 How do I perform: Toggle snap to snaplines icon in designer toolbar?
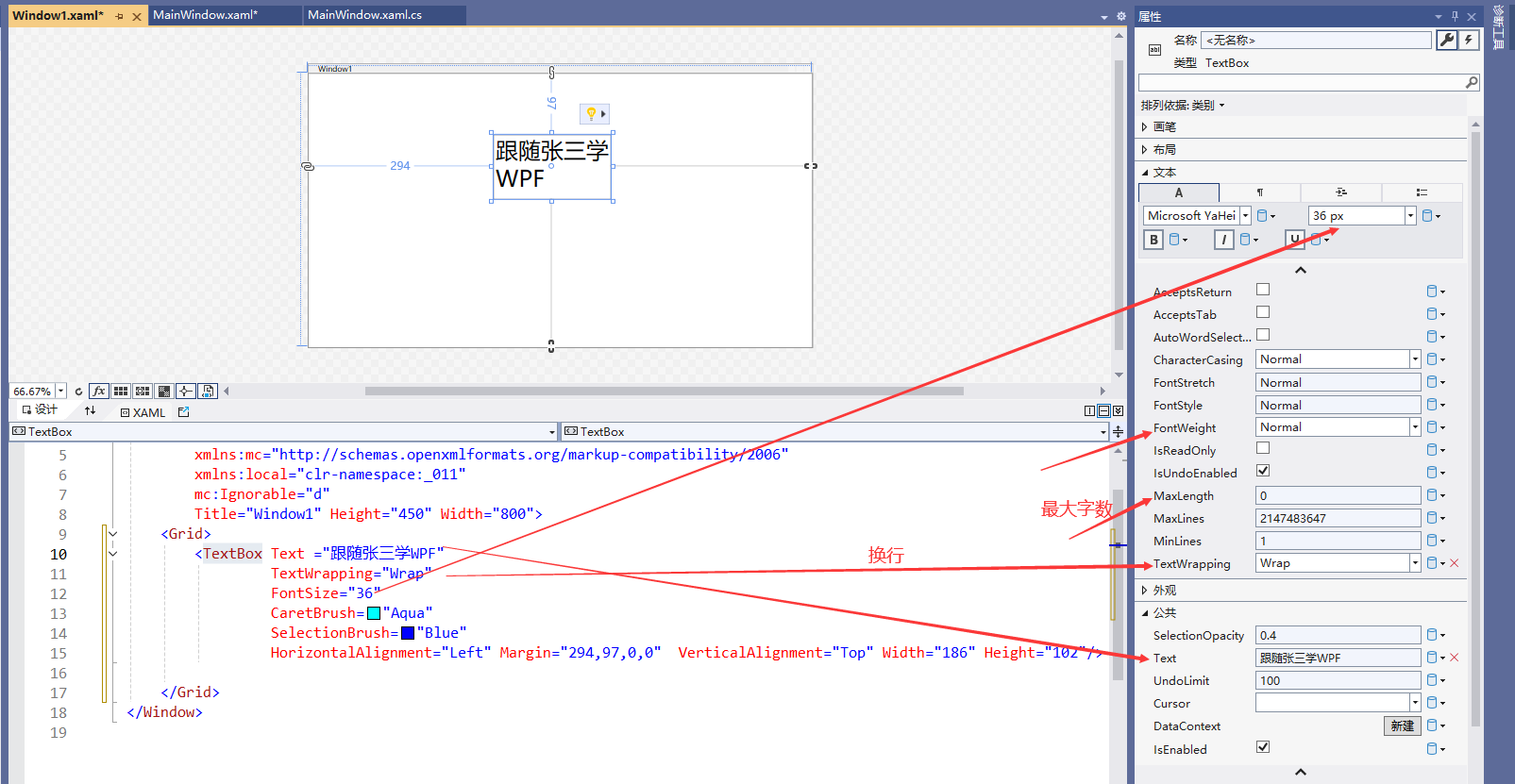(186, 391)
